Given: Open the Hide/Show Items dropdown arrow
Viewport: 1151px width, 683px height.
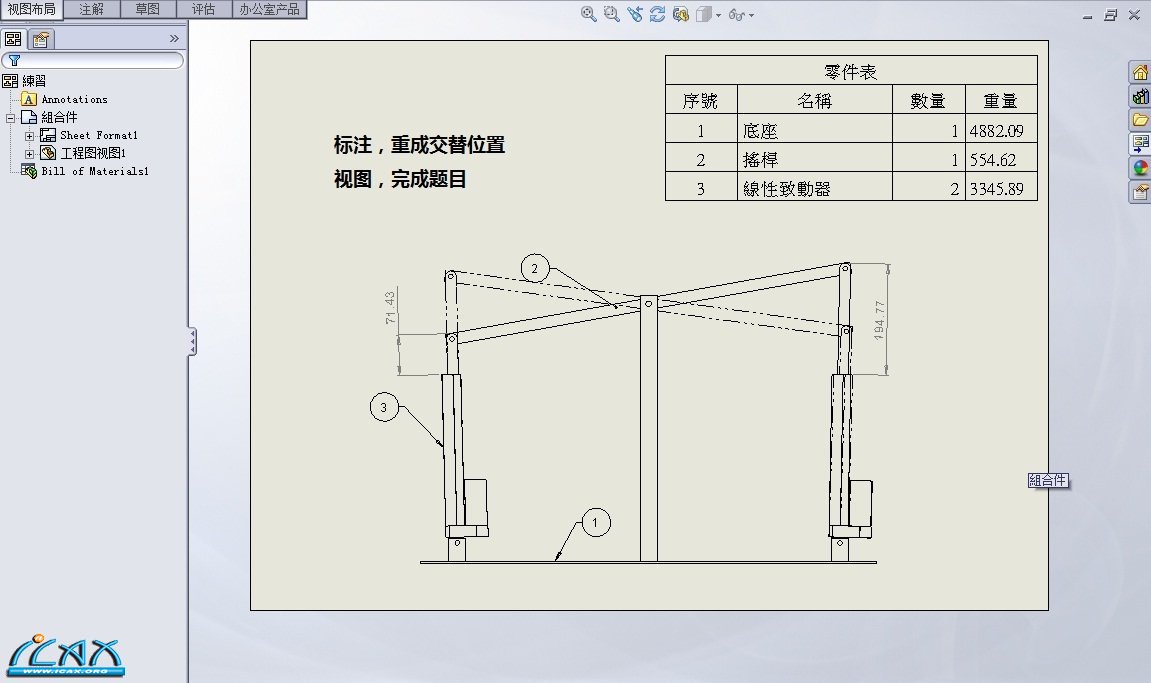Looking at the screenshot, I should point(751,15).
